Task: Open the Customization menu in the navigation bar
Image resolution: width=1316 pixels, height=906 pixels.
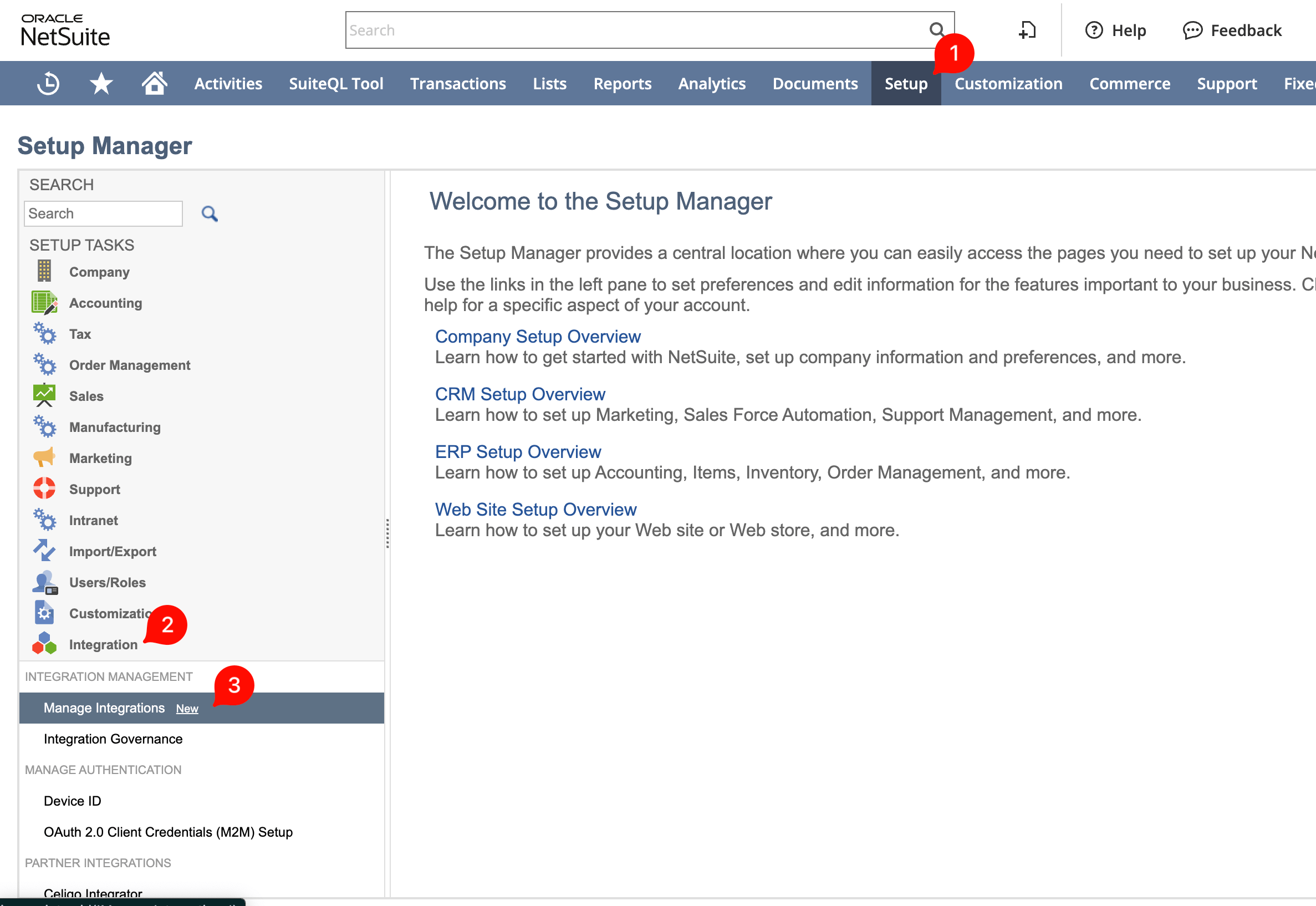Action: [x=1008, y=83]
